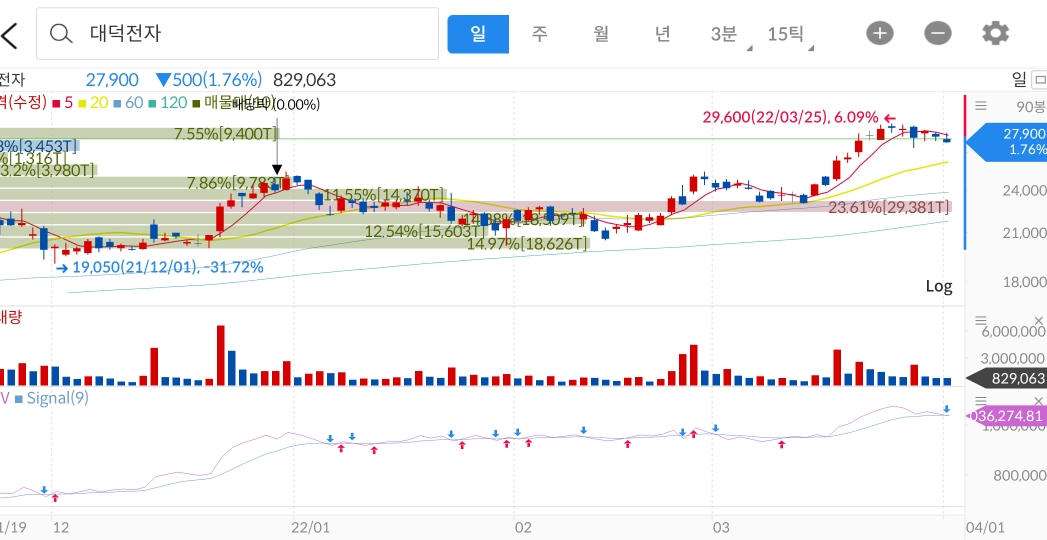
Task: Open the 15틱 tick interval dropdown
Action: click(x=789, y=34)
